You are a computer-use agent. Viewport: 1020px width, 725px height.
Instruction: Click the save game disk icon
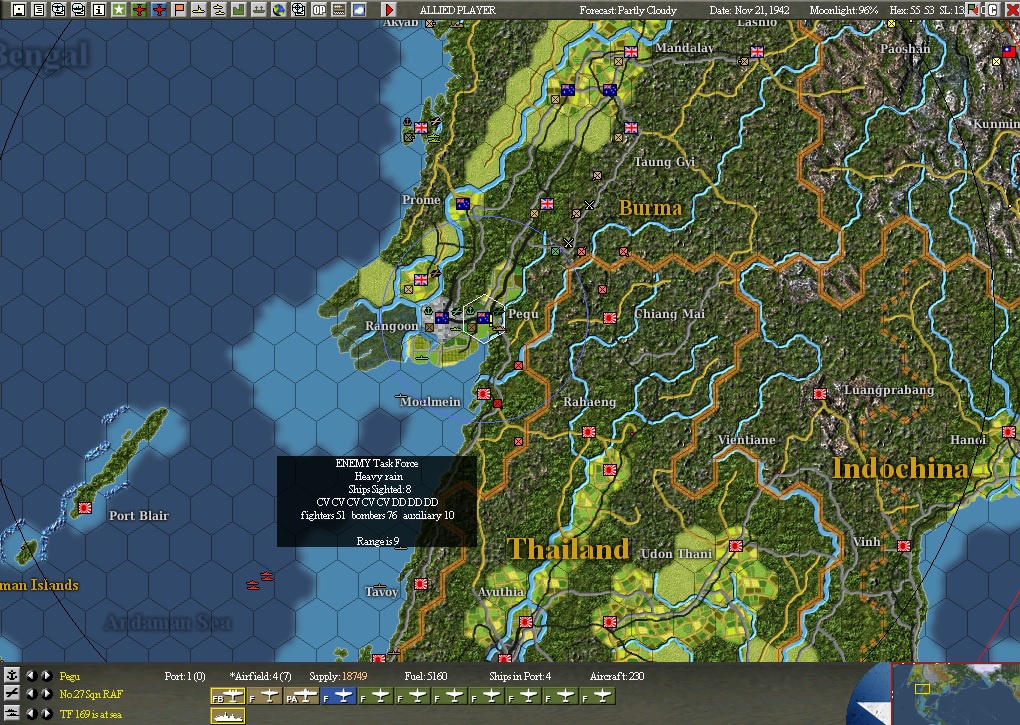(18, 10)
